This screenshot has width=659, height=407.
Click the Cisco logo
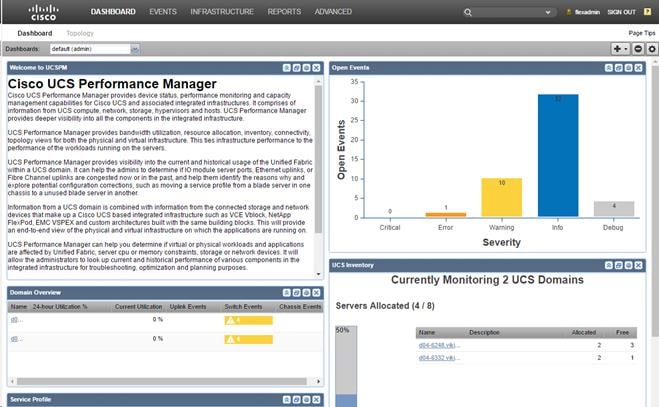[43, 12]
